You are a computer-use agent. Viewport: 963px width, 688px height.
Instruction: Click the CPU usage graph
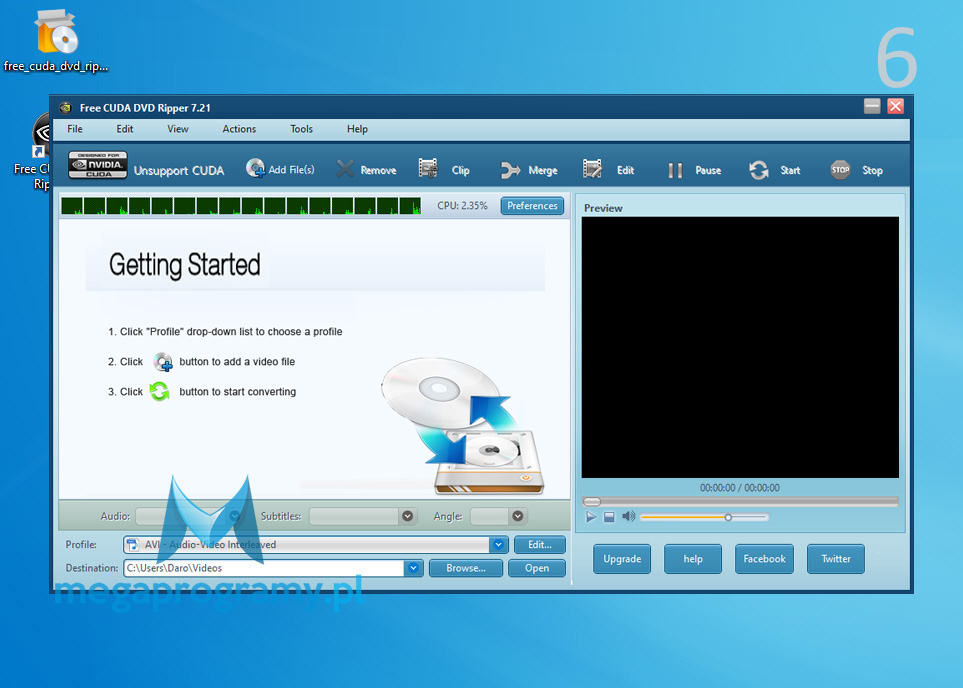point(241,206)
